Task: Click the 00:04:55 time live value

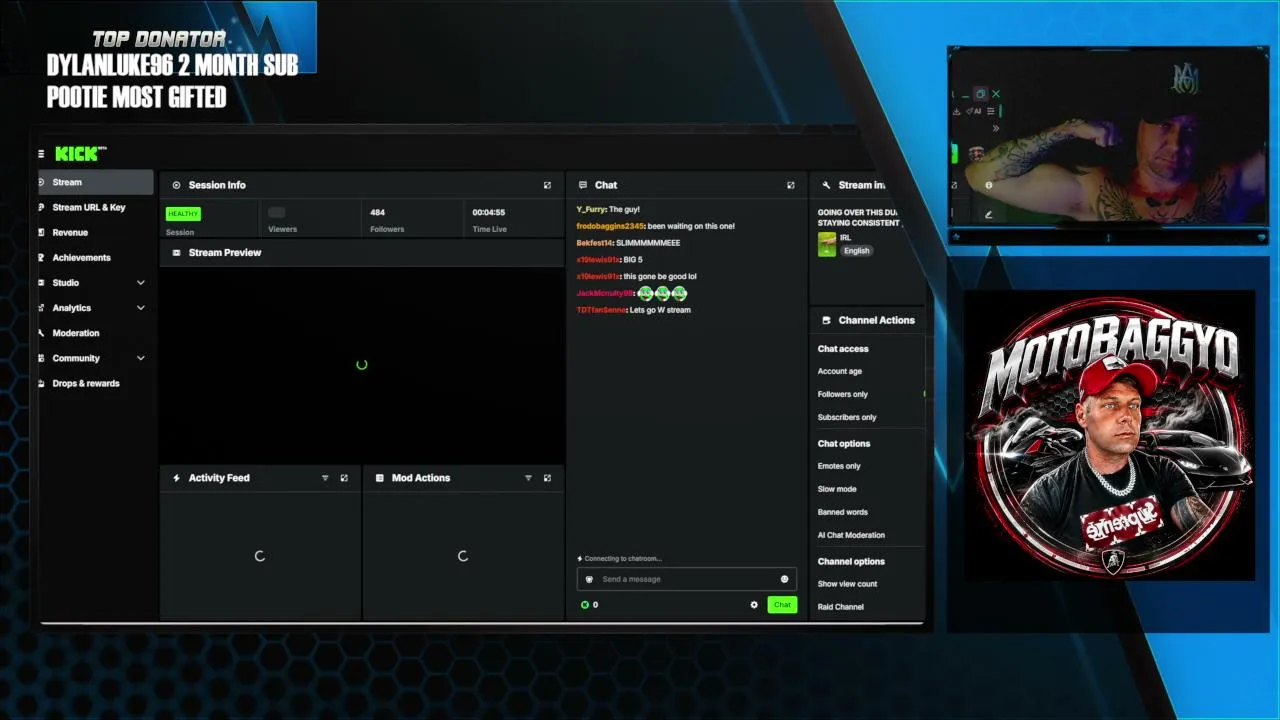Action: (489, 212)
